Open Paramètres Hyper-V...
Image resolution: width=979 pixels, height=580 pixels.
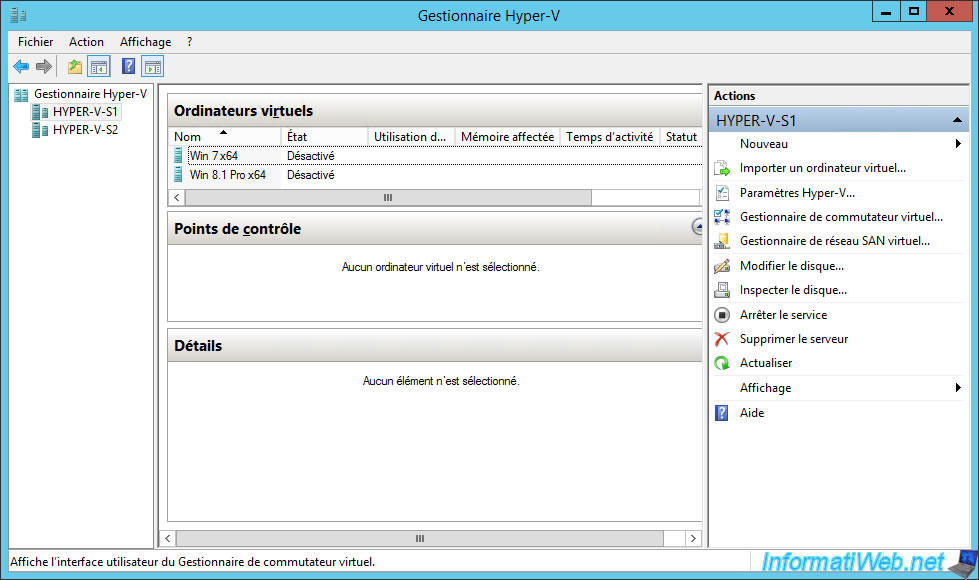pyautogui.click(x=797, y=193)
